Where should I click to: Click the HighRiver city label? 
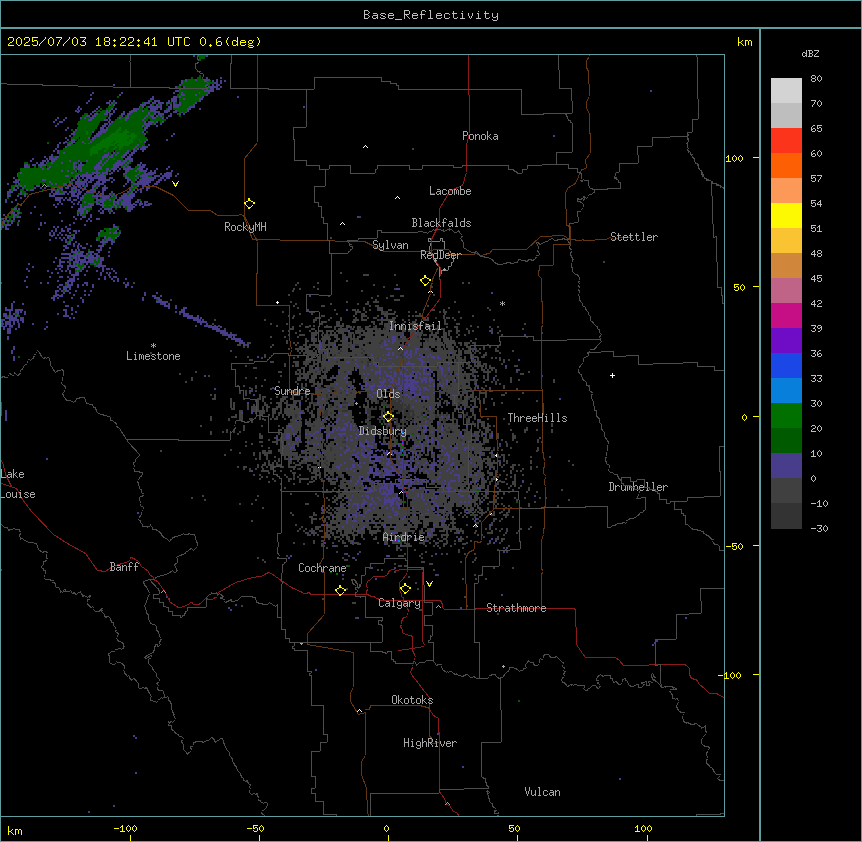pyautogui.click(x=430, y=743)
